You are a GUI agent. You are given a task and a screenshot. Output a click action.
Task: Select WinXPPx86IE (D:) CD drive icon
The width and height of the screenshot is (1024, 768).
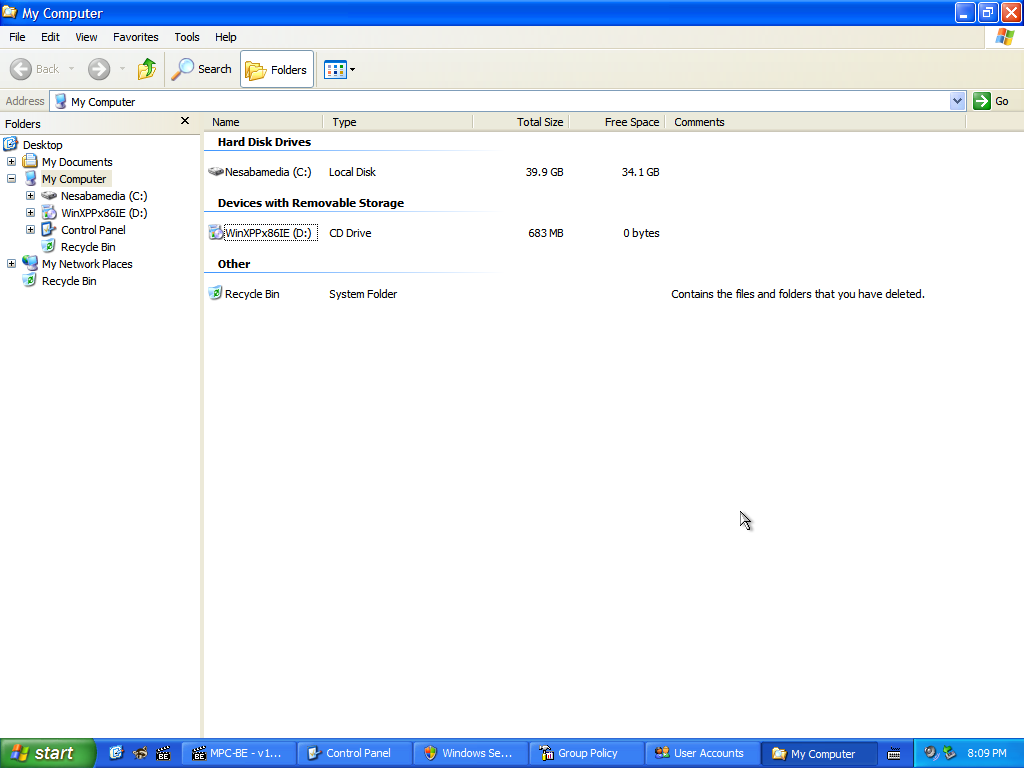(216, 233)
